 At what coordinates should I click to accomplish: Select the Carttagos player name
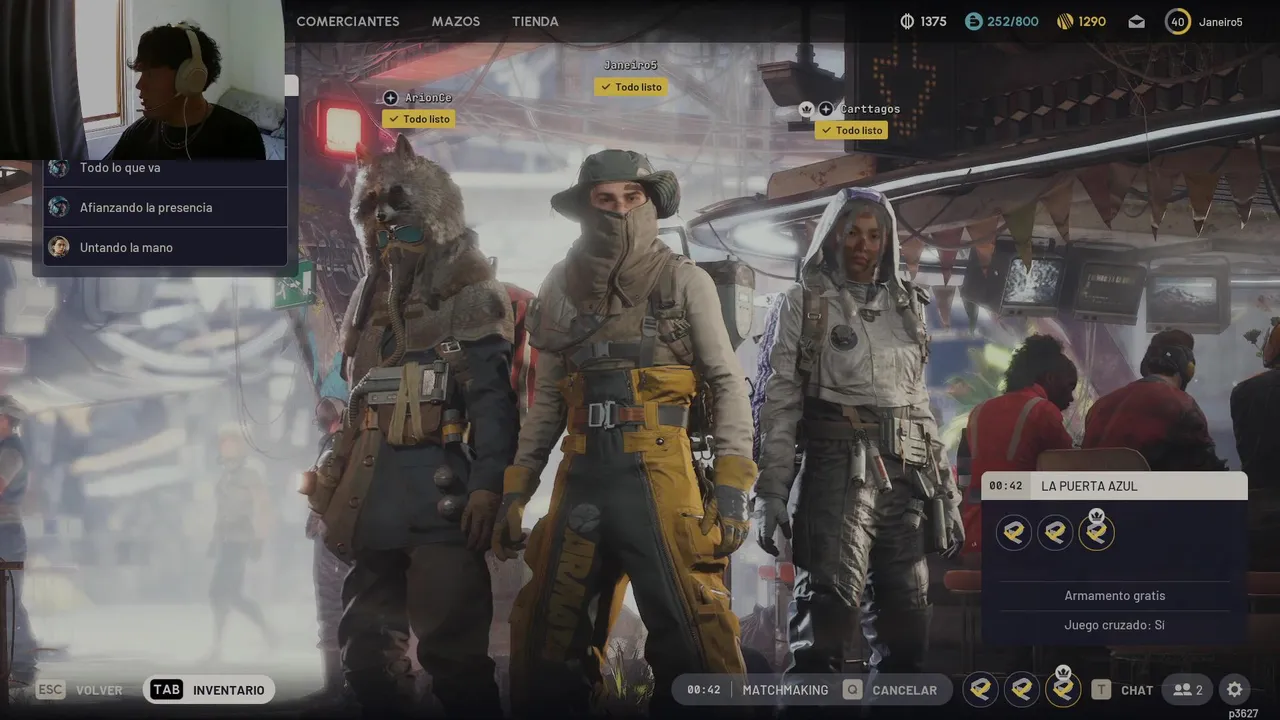[870, 109]
